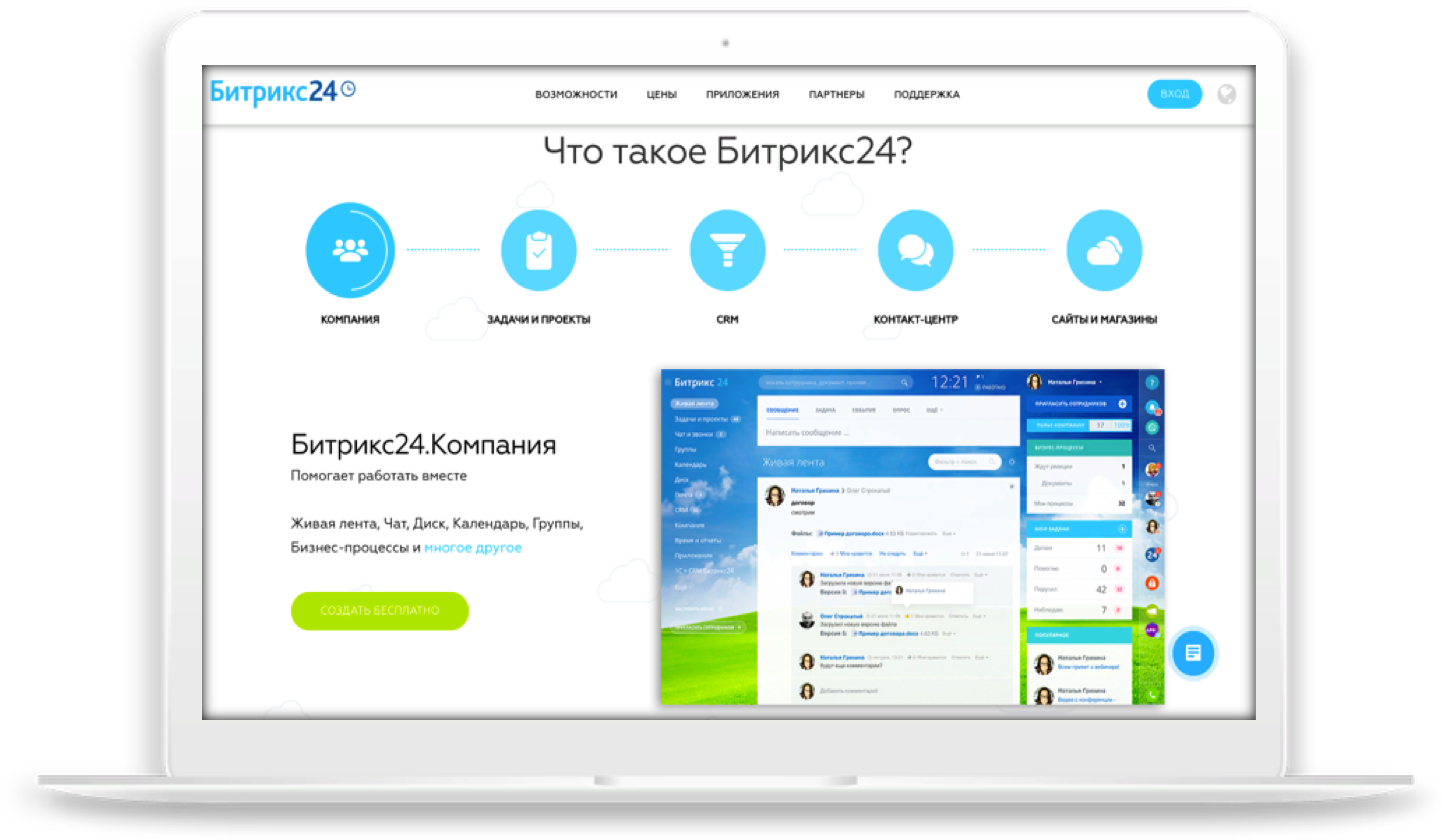Open the Поддержка menu item
Image resolution: width=1442 pixels, height=840 pixels.
tap(927, 95)
